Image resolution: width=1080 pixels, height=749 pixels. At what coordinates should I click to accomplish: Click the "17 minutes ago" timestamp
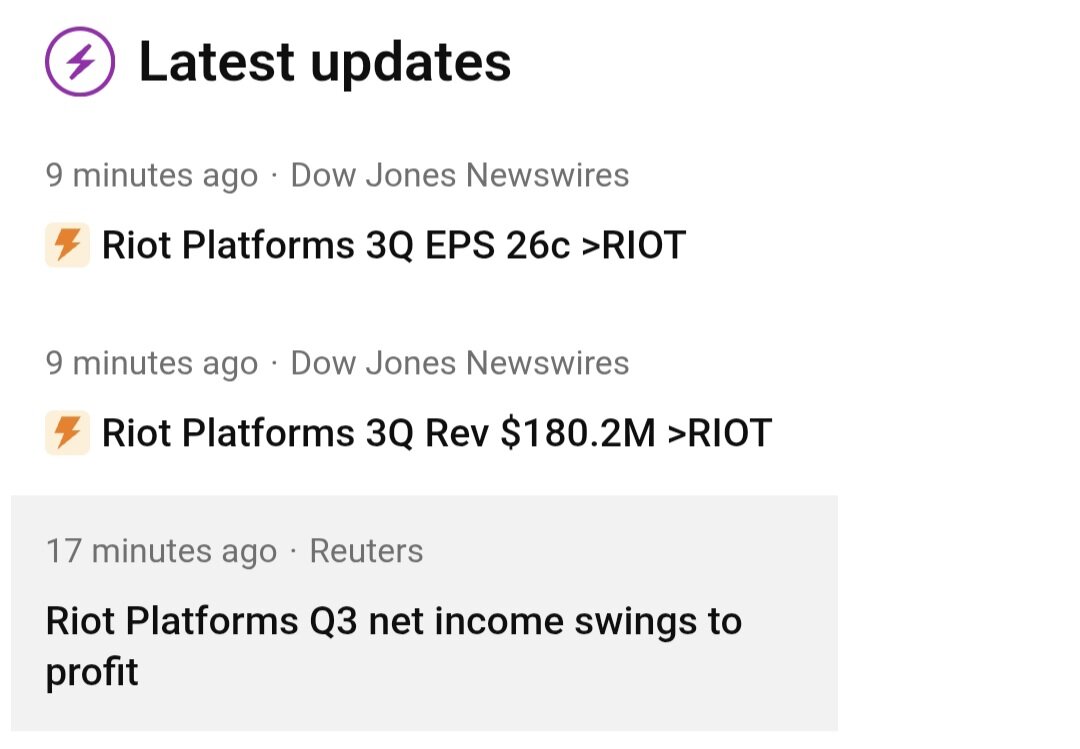click(161, 551)
